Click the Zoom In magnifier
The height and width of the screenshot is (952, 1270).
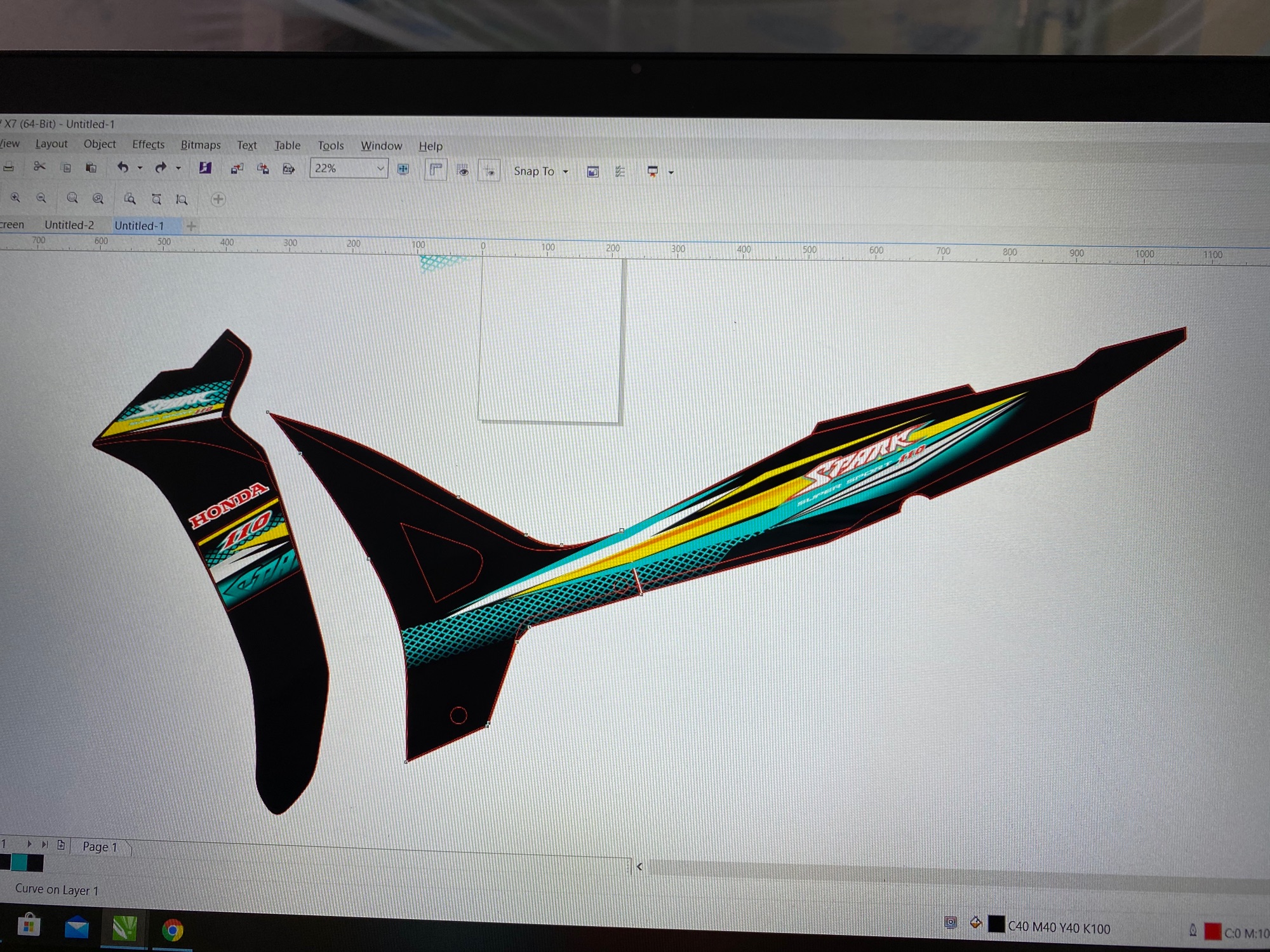(x=15, y=198)
